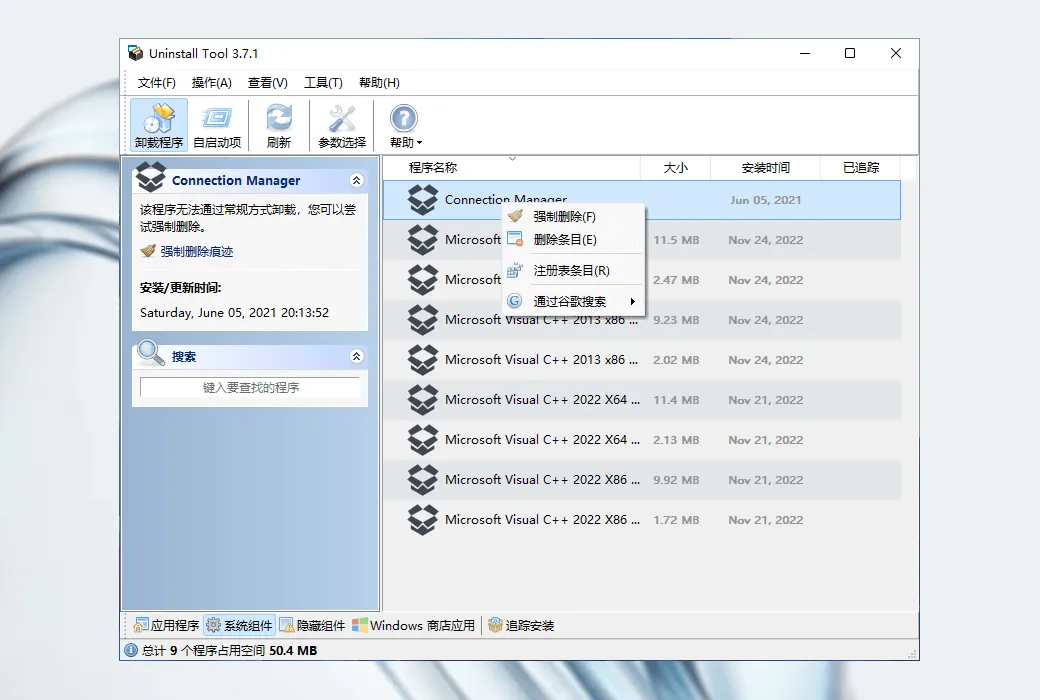Select Visual C++ 2022 X86 9.92 MB row
Image resolution: width=1040 pixels, height=700 pixels.
pos(641,480)
